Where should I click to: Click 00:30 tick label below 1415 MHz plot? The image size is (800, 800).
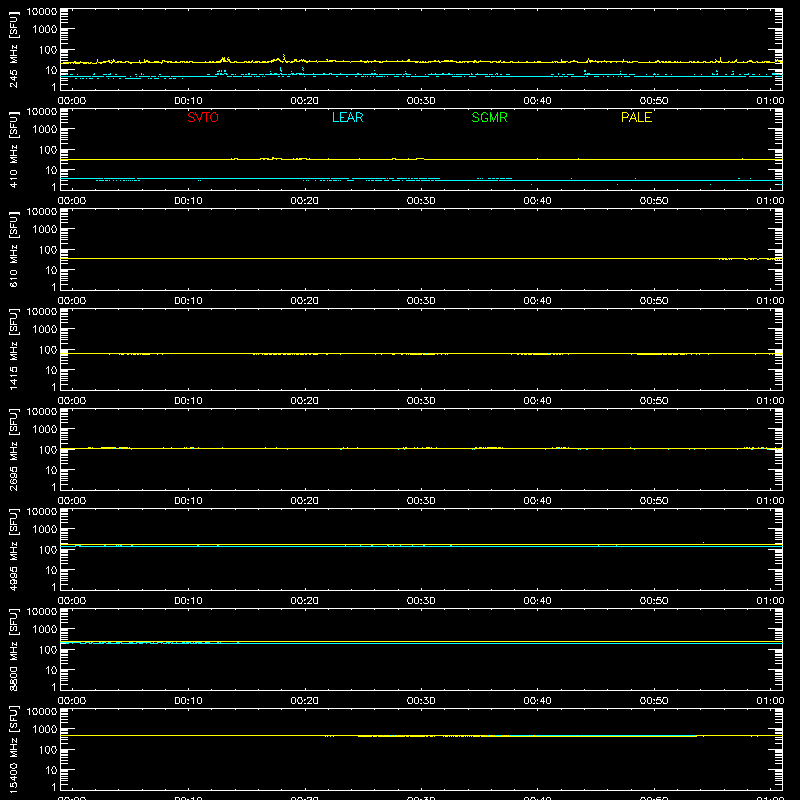[x=421, y=401]
